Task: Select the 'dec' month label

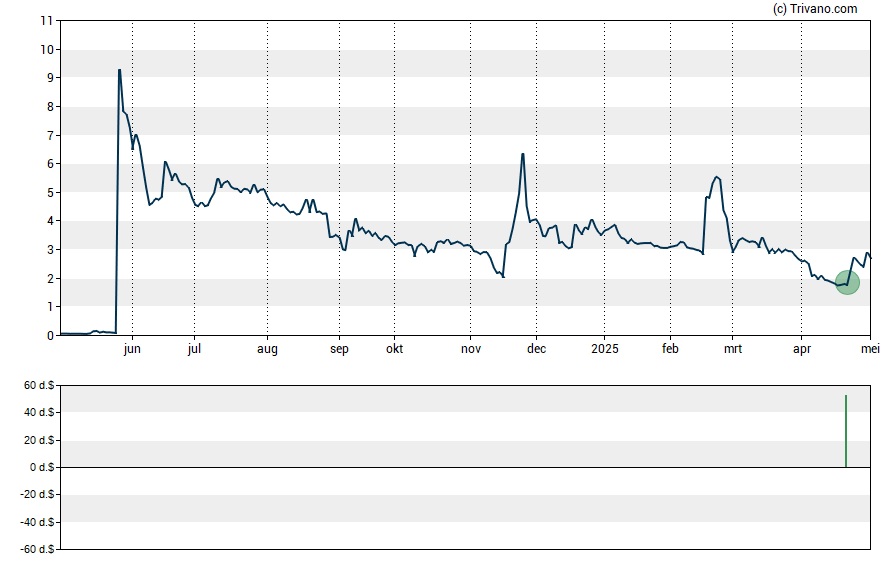Action: pos(536,349)
